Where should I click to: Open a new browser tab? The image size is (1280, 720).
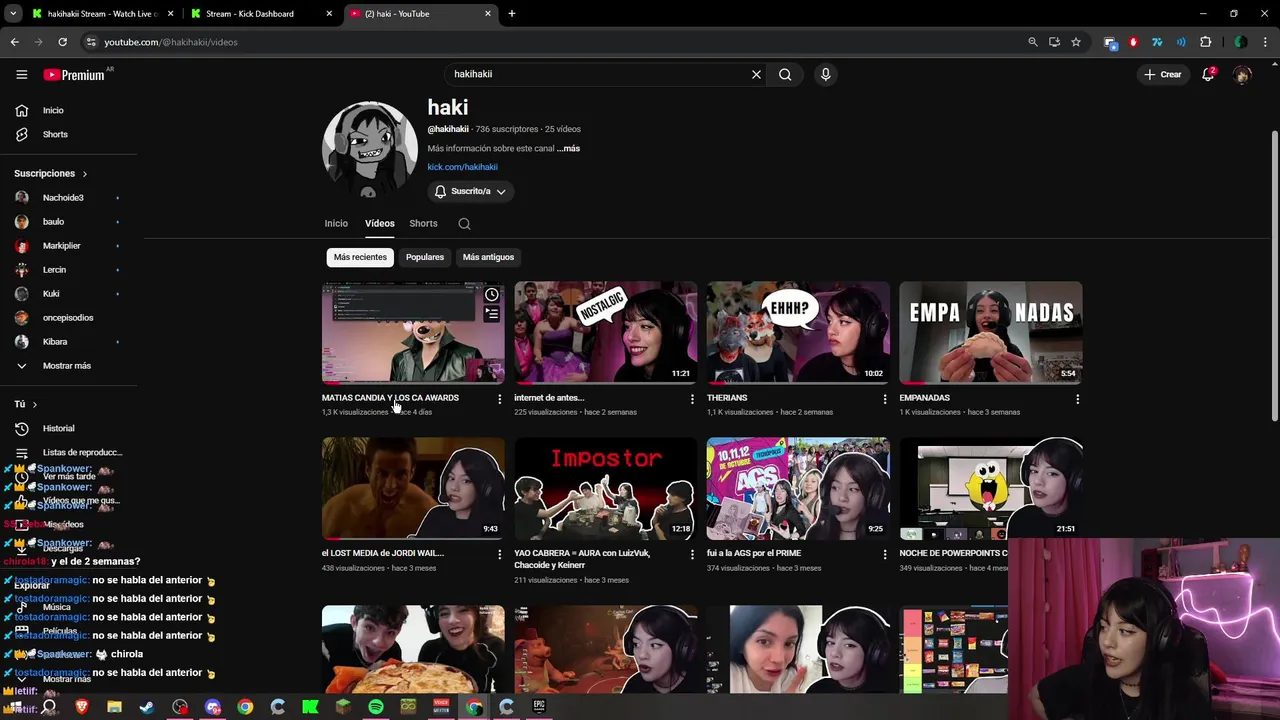(x=512, y=14)
